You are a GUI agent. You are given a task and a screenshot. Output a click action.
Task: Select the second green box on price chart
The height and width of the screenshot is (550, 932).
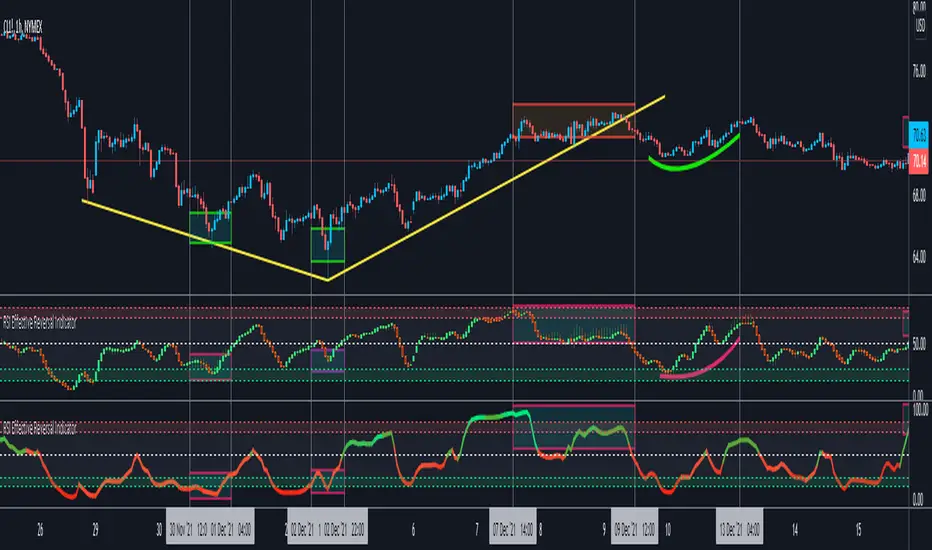point(328,244)
